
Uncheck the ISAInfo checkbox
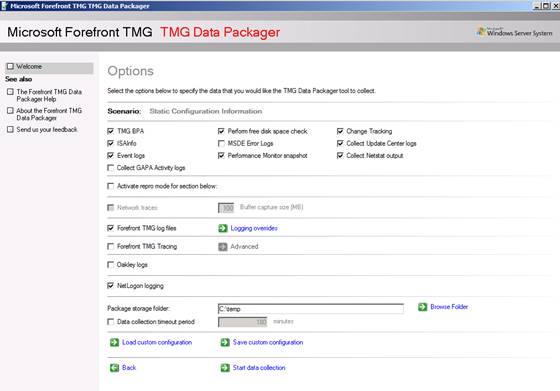pyautogui.click(x=111, y=143)
